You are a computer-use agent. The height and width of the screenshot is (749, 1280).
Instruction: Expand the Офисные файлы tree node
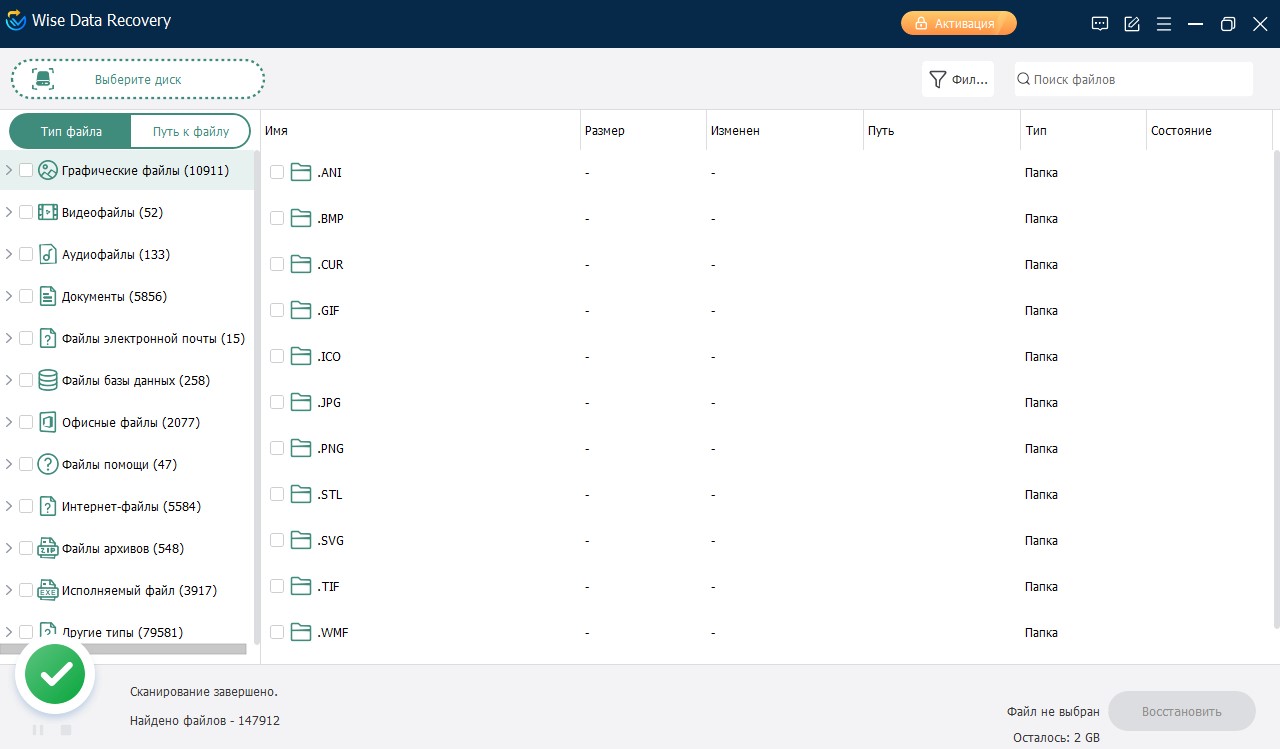pos(9,423)
